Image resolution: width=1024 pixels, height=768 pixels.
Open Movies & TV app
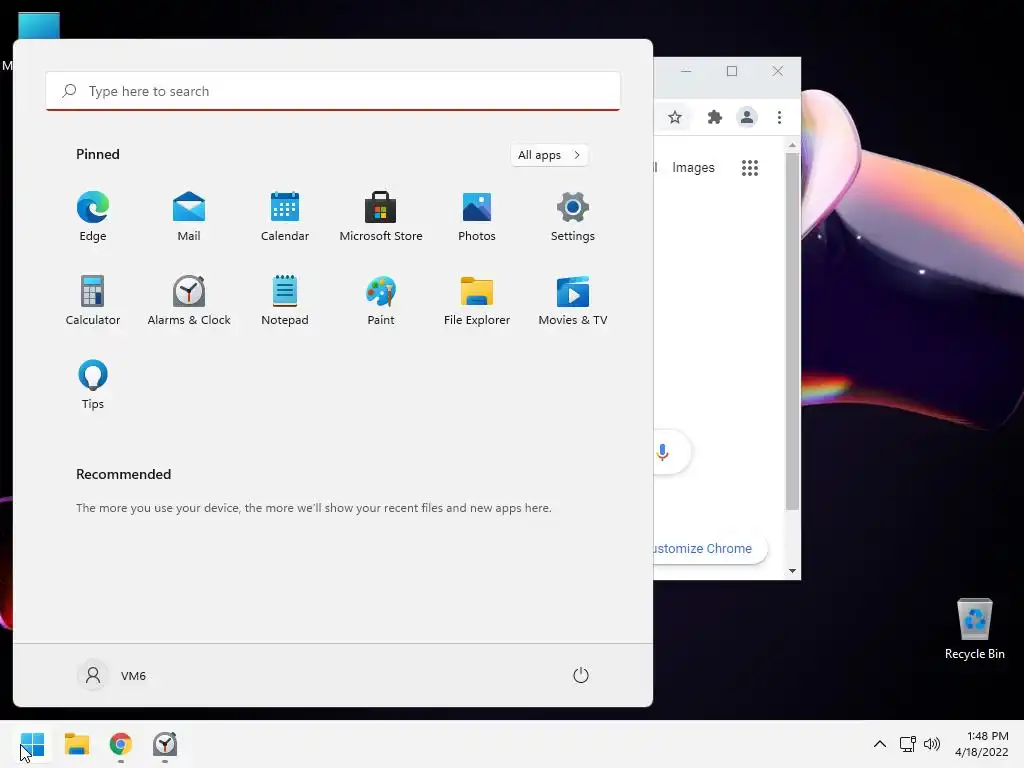pyautogui.click(x=573, y=300)
